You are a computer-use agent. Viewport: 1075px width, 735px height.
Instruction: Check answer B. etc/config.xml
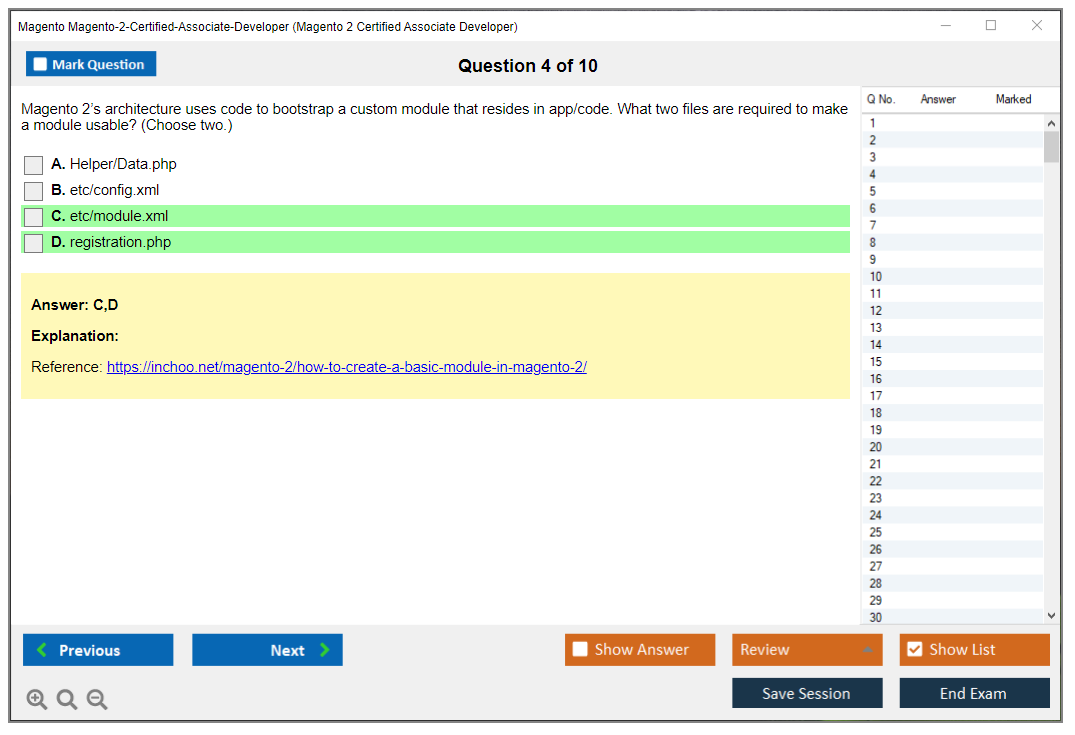click(x=34, y=191)
